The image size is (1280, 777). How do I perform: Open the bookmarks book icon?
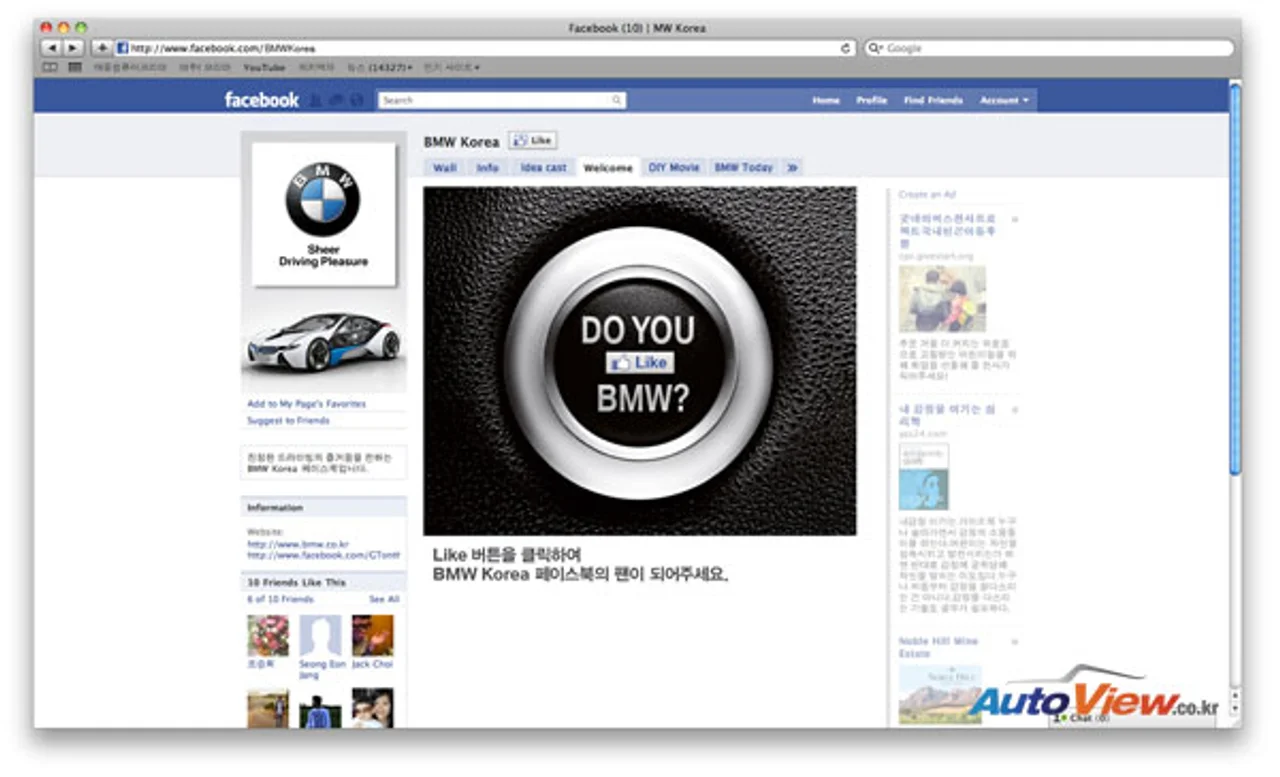(x=50, y=67)
